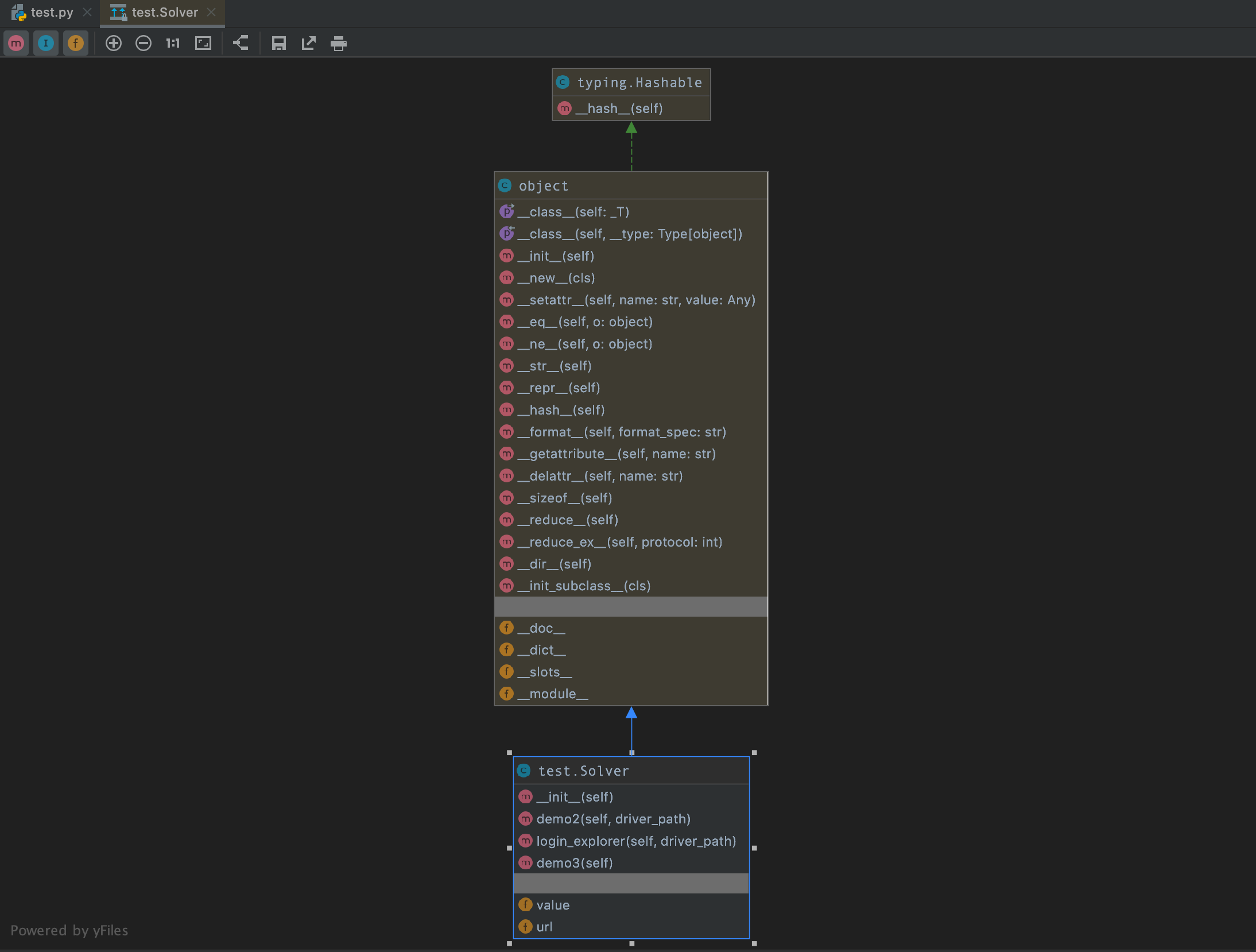Click class icon beside object title
The image size is (1256, 952).
coord(505,185)
